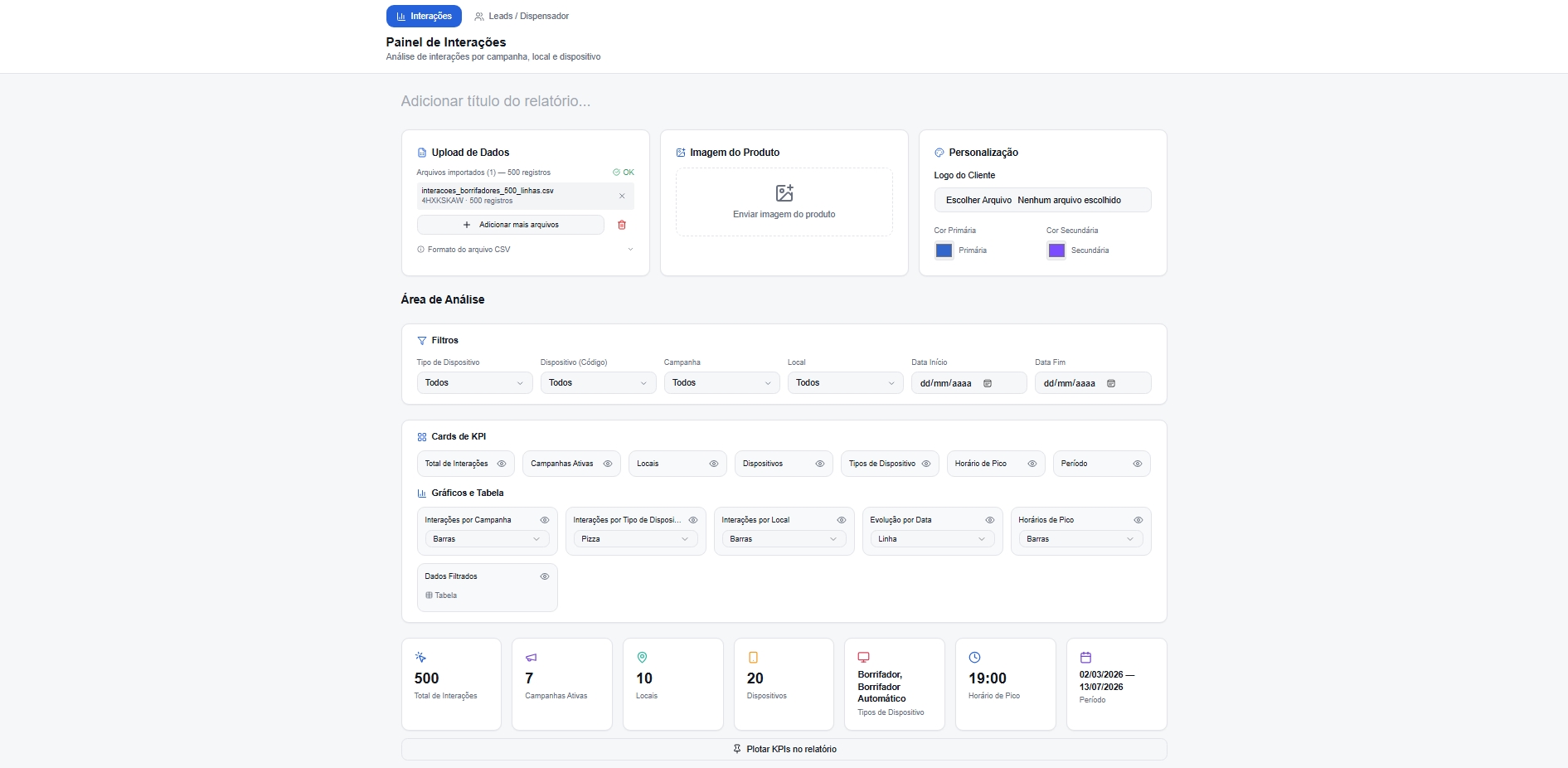Screen dimensions: 1568x768
Task: Click the map pin icon on Locais card
Action: click(642, 658)
